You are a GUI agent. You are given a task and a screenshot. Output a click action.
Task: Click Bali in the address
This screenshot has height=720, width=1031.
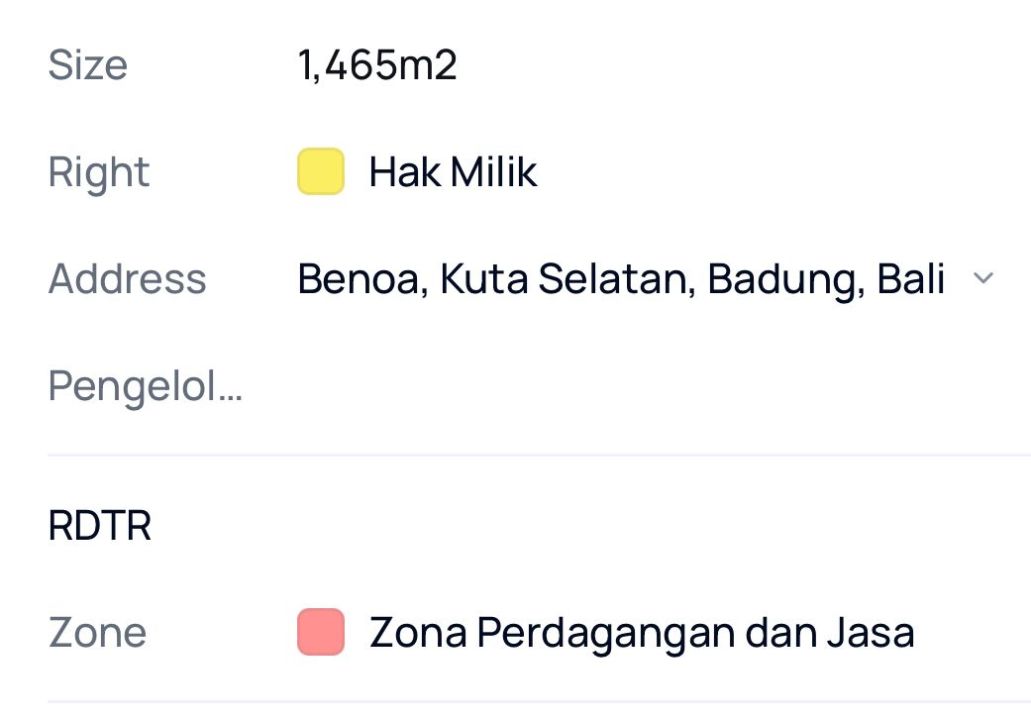click(911, 279)
